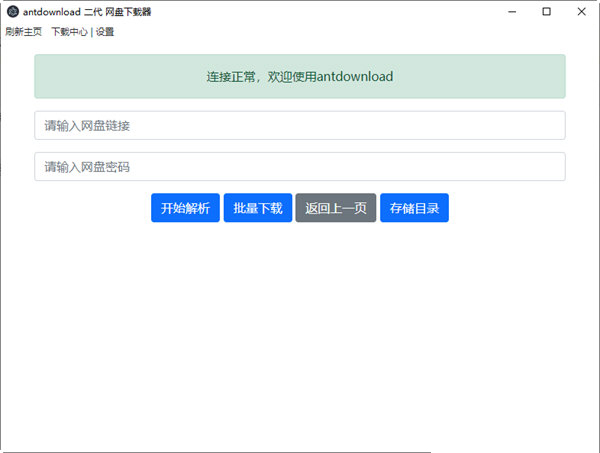The image size is (600, 453).
Task: Focus the 请输入网盘密码 input field
Action: pyautogui.click(x=300, y=167)
